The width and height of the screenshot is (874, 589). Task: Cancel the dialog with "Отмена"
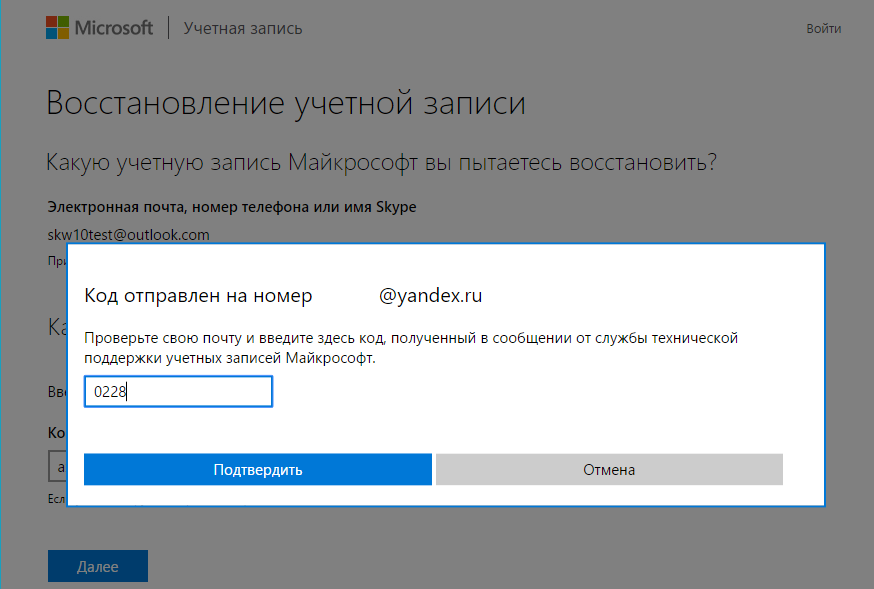pos(609,469)
